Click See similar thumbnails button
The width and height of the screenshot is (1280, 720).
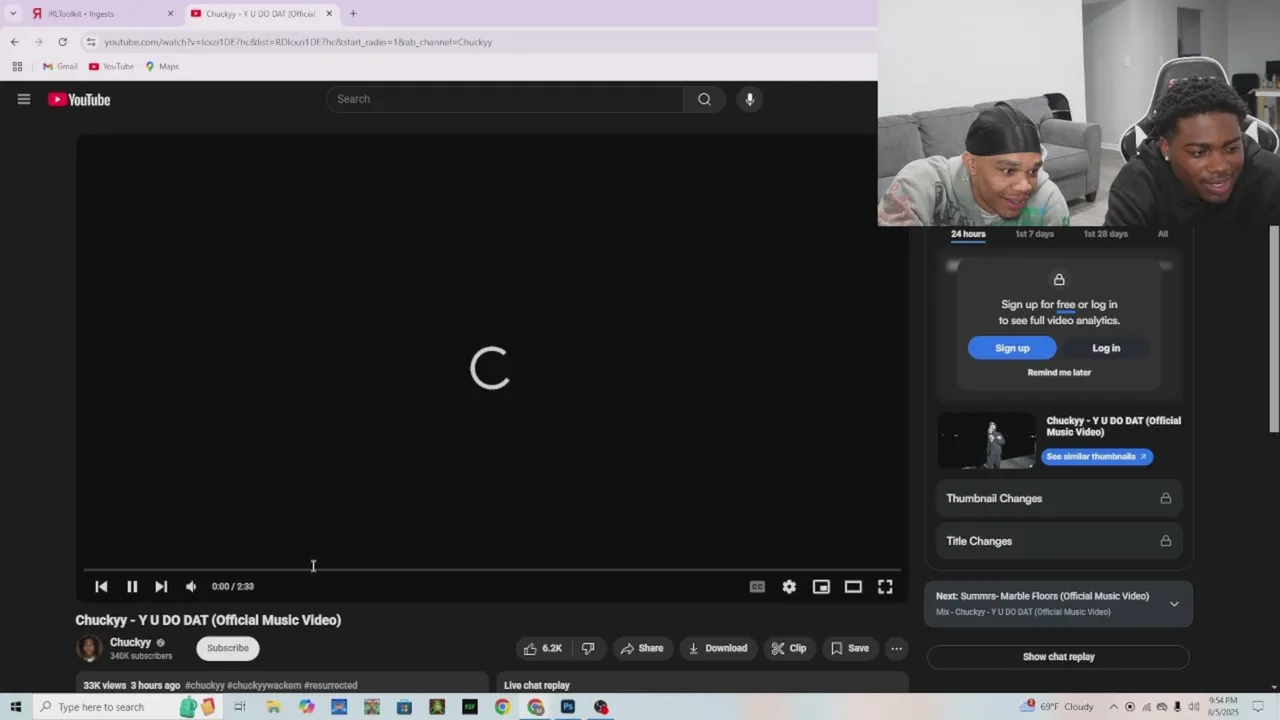point(1097,456)
